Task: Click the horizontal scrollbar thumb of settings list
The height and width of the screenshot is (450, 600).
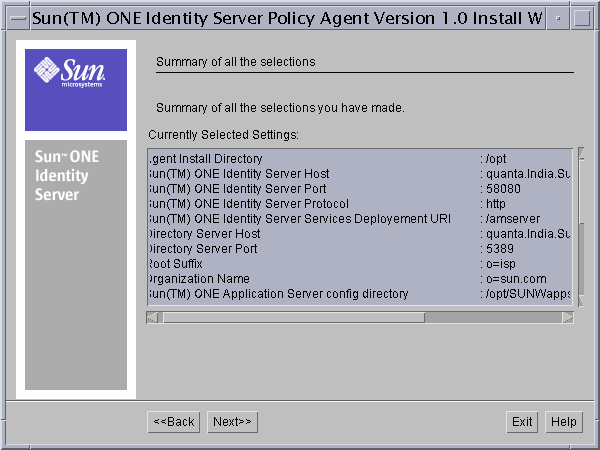Action: [x=294, y=317]
